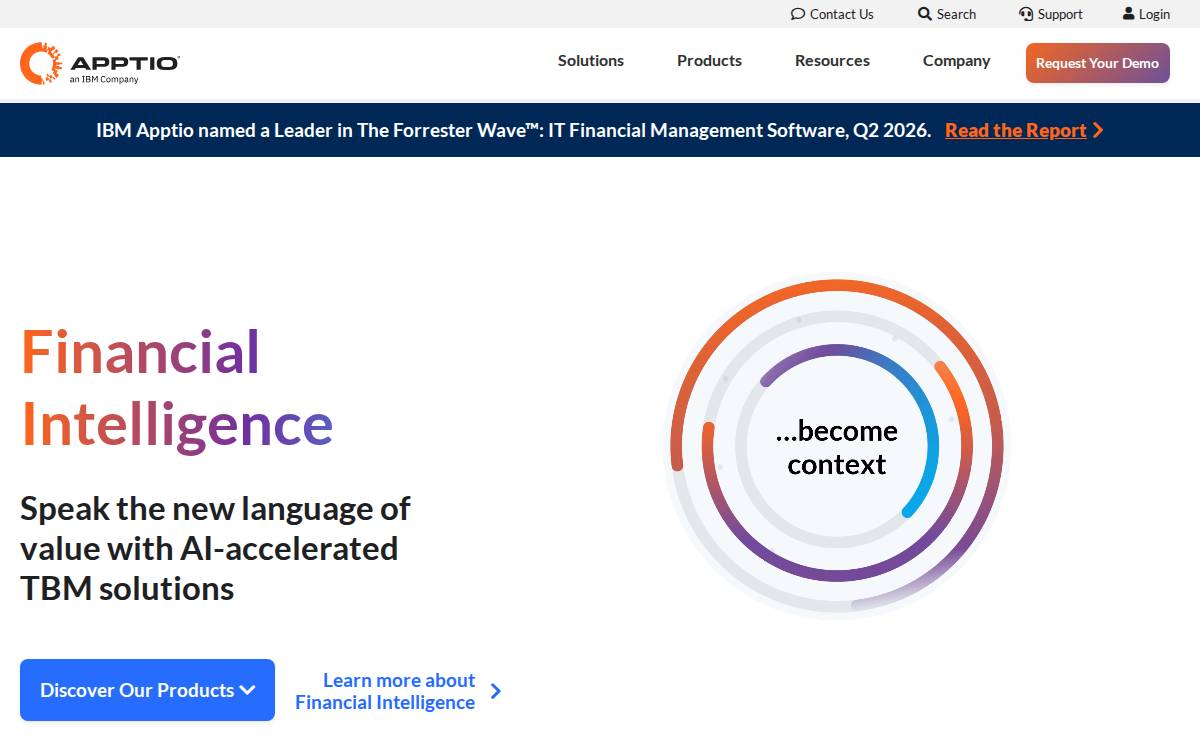
Task: Open Read the Report link
Action: tap(1016, 130)
